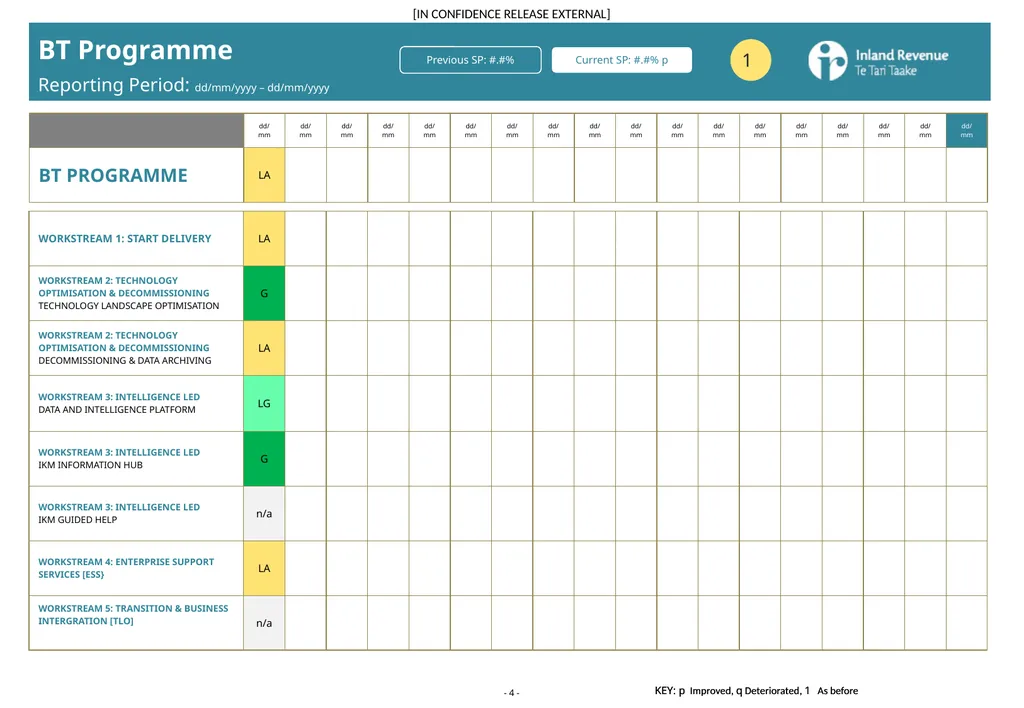Select the Previous SP box
This screenshot has width=1024, height=708.
470,60
